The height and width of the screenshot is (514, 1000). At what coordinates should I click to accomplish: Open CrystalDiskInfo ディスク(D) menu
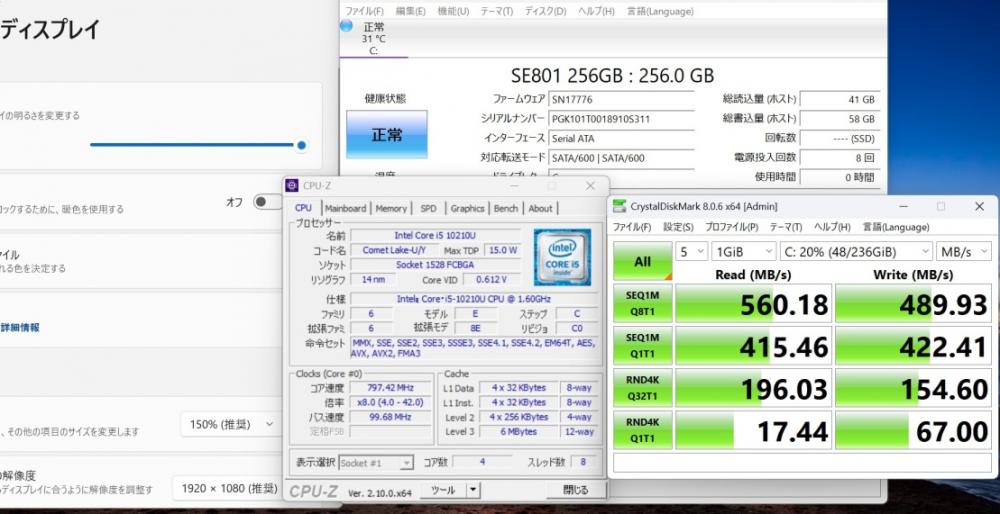point(545,11)
